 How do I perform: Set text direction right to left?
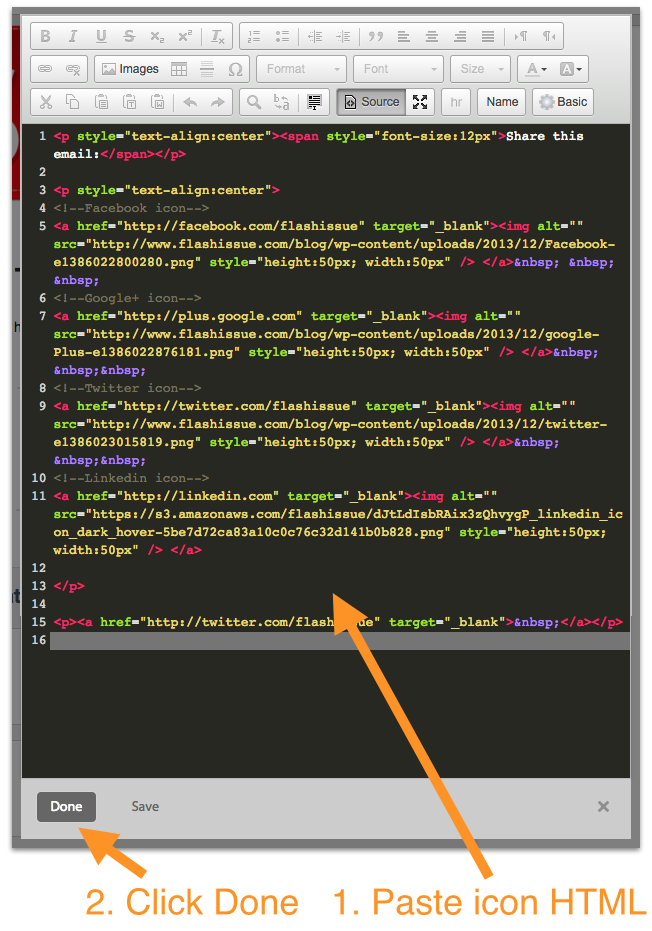point(549,36)
